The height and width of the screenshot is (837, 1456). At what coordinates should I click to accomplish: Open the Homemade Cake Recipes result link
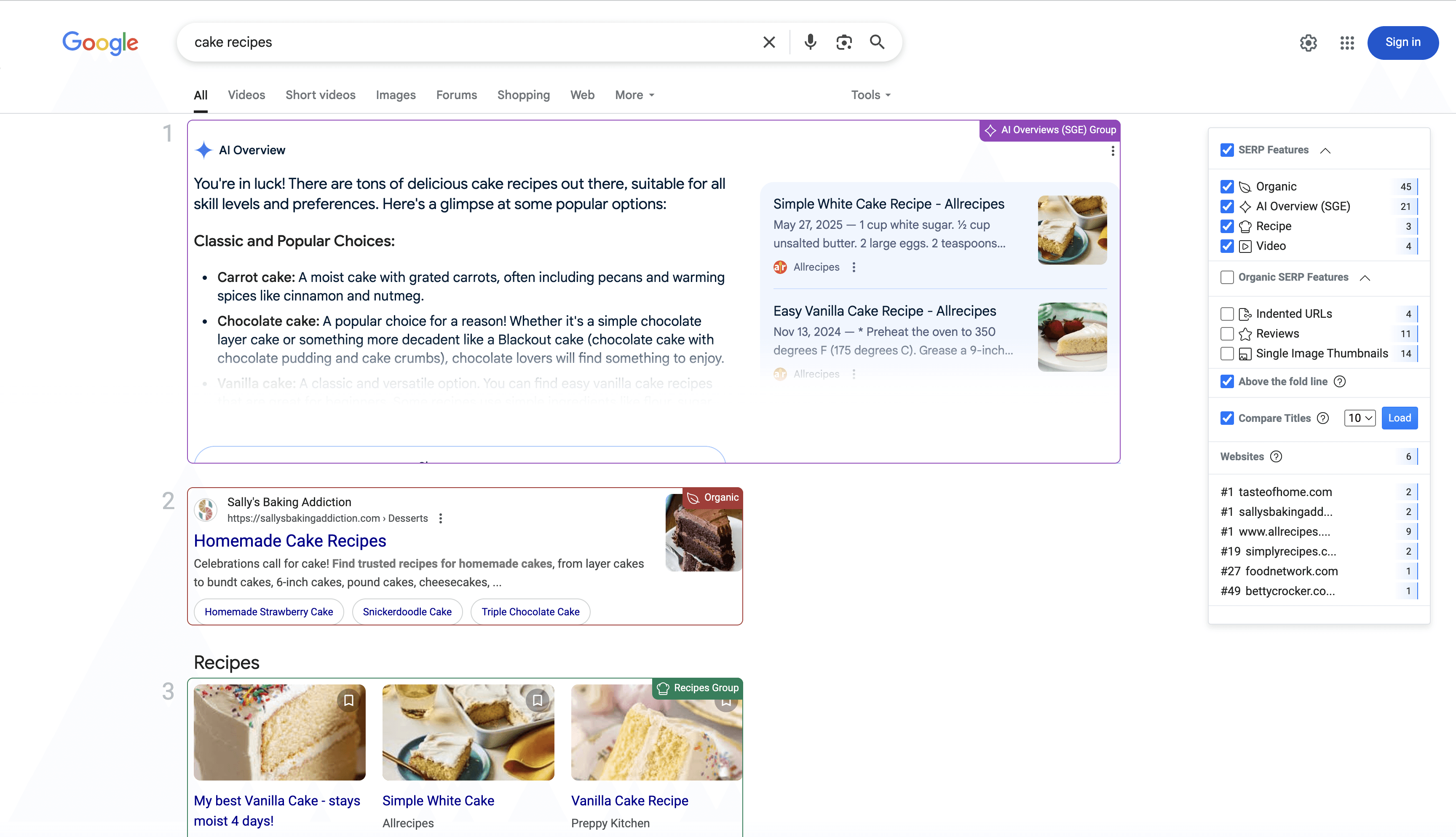(289, 540)
